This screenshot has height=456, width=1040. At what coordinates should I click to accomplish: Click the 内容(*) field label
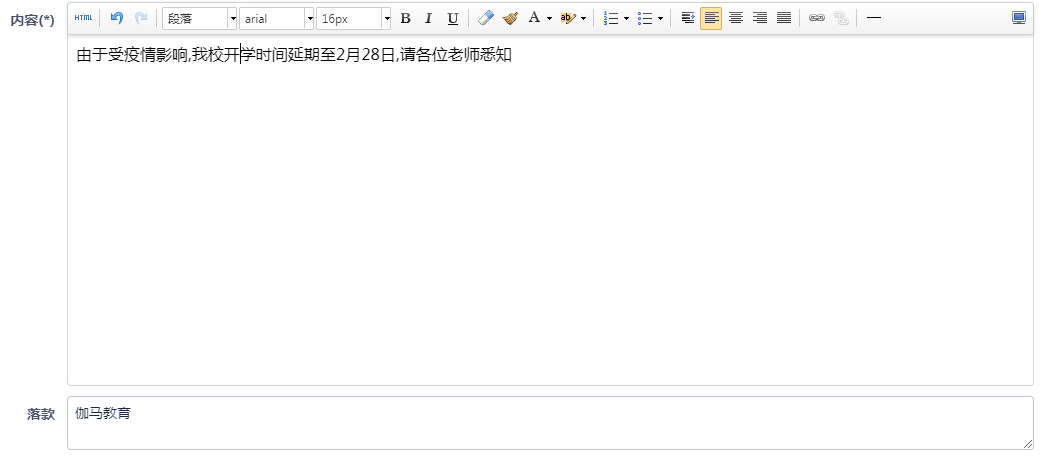click(x=32, y=20)
